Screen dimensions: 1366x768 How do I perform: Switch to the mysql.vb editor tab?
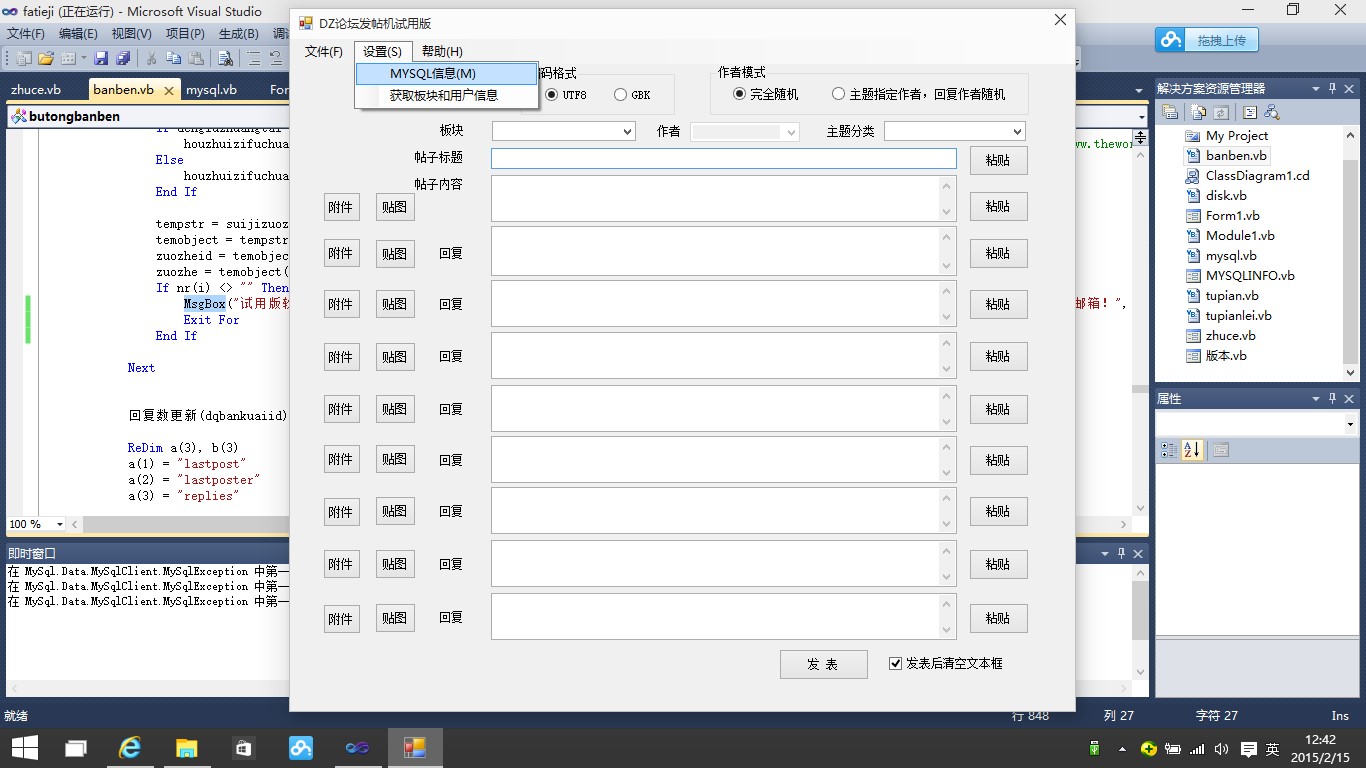pos(212,90)
